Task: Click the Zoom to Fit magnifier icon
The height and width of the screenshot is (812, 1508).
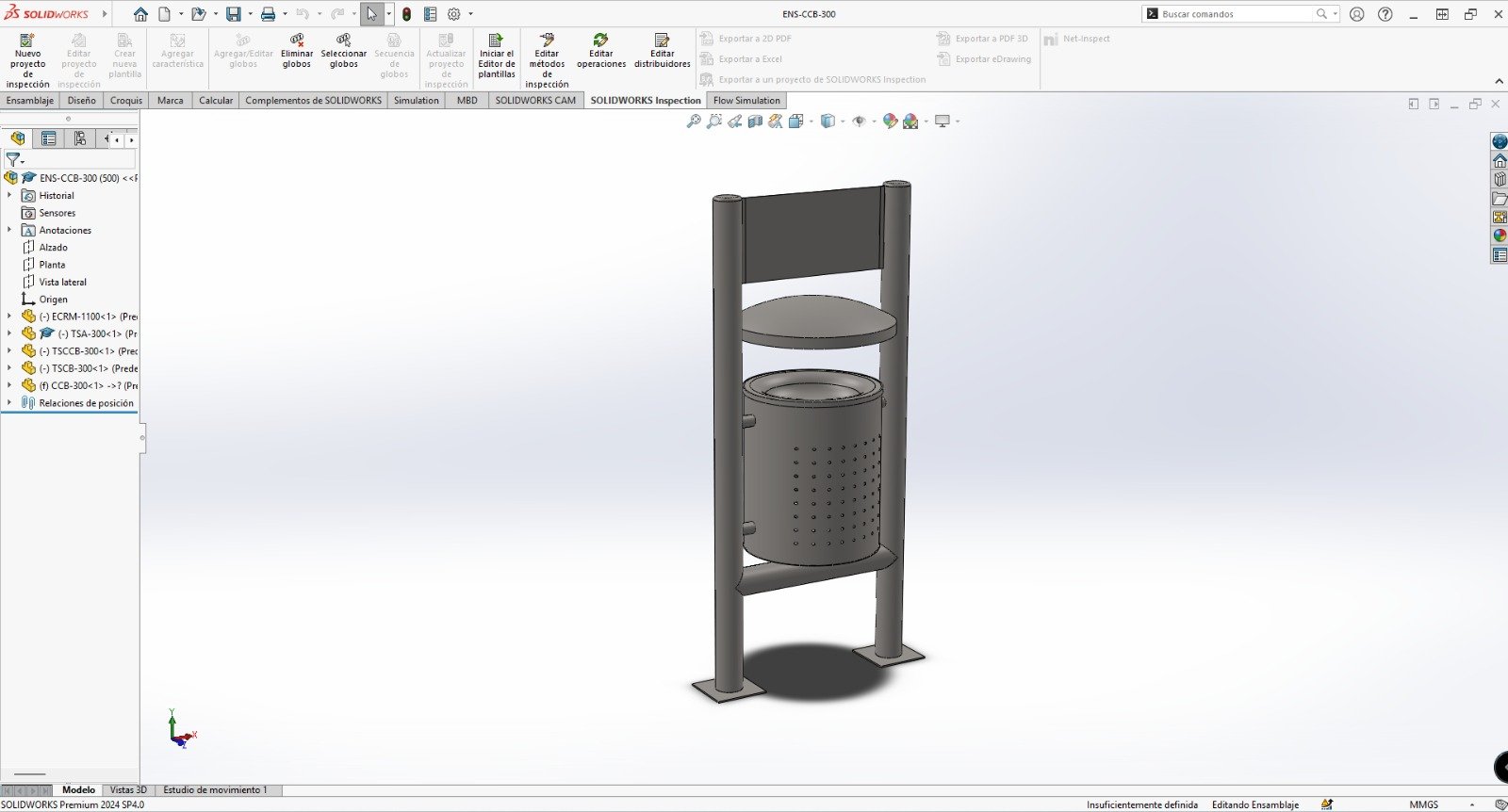Action: click(694, 122)
